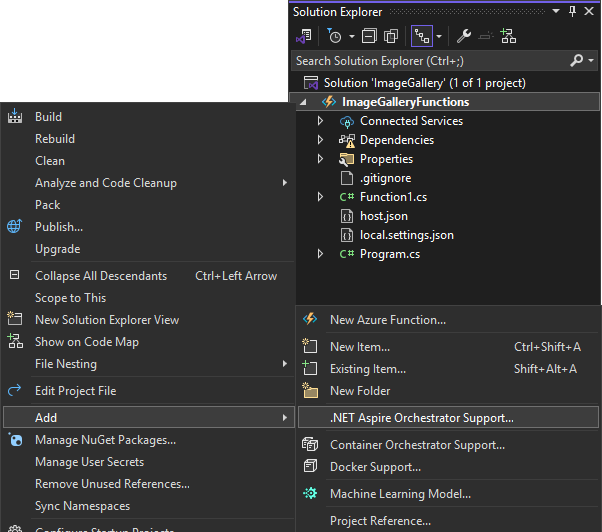The height and width of the screenshot is (532, 602).
Task: Expand the Connected Services node
Action: (320, 121)
